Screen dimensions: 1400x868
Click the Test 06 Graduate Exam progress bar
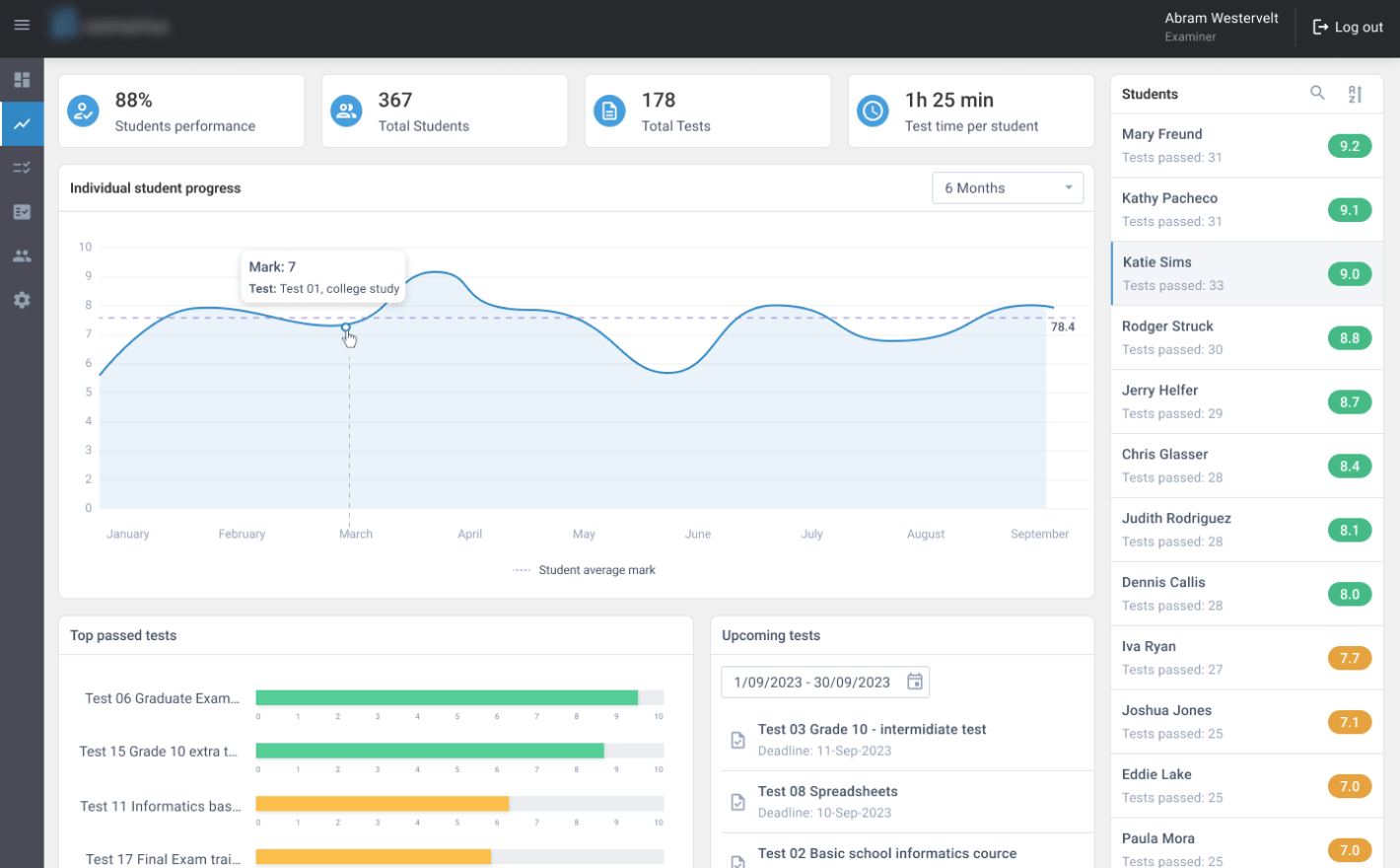point(449,695)
